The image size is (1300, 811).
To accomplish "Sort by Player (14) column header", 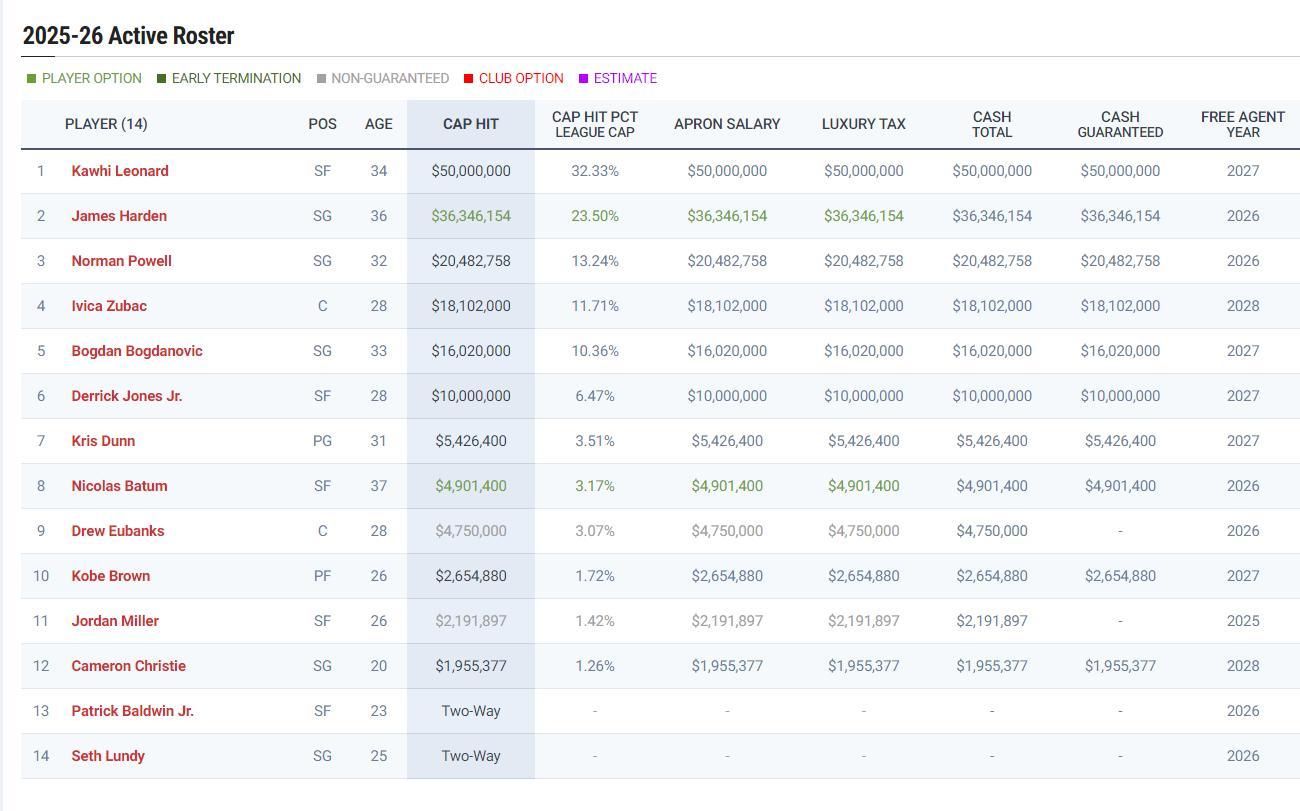I will click(x=106, y=124).
